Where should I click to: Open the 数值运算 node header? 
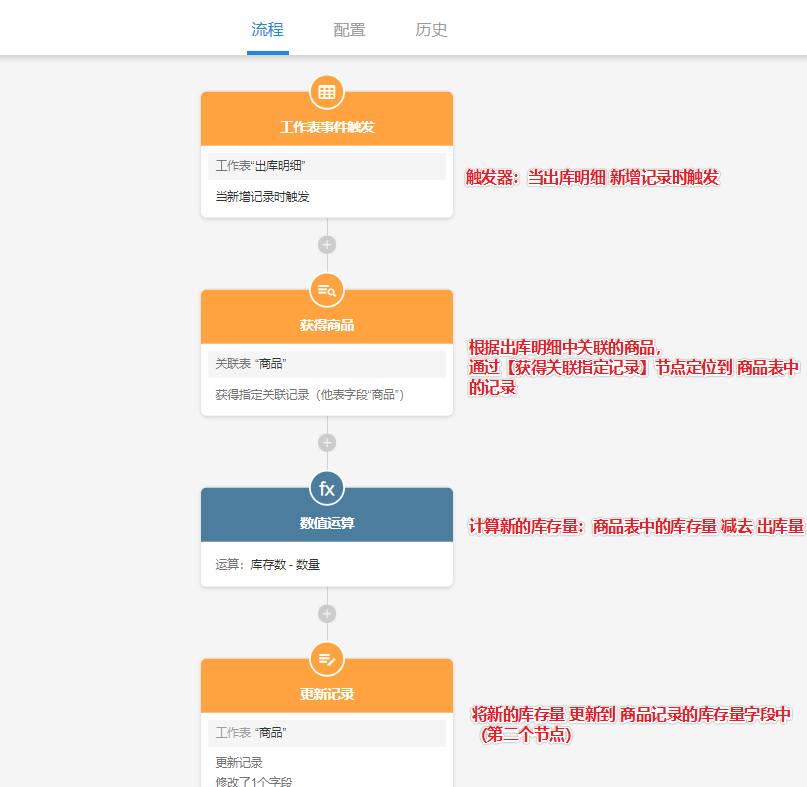[327, 523]
